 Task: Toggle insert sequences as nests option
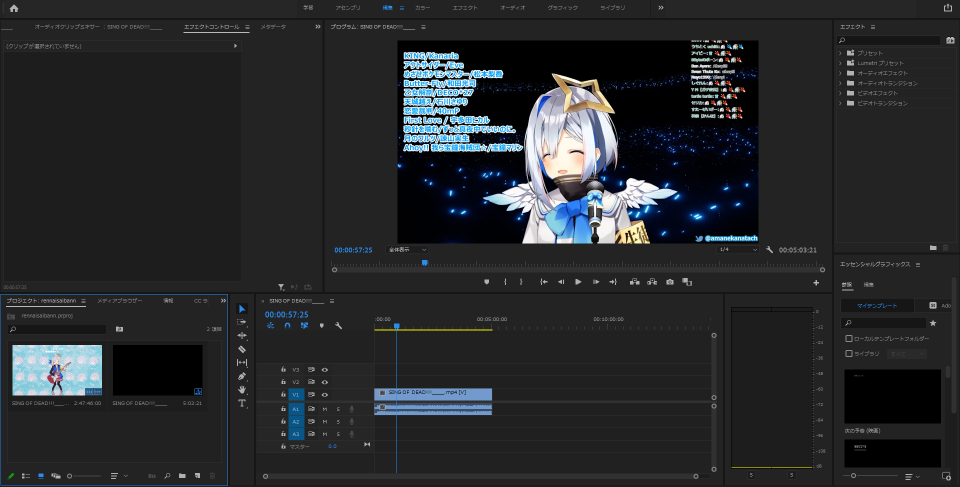(271, 326)
